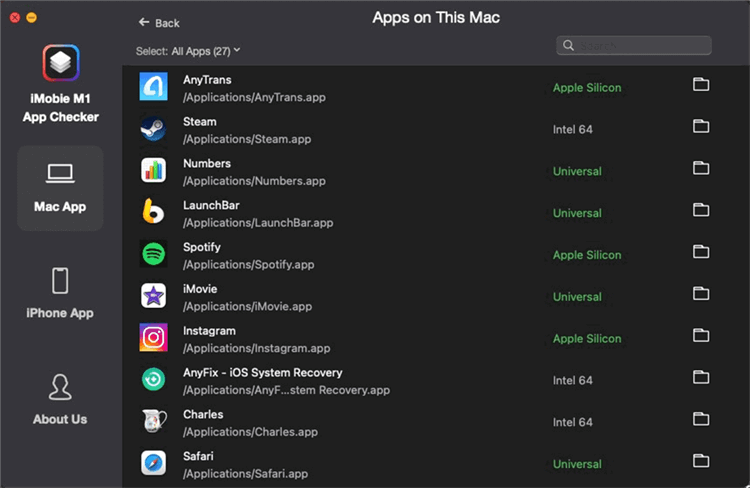Click the Charles pitcher icon

coord(154,421)
